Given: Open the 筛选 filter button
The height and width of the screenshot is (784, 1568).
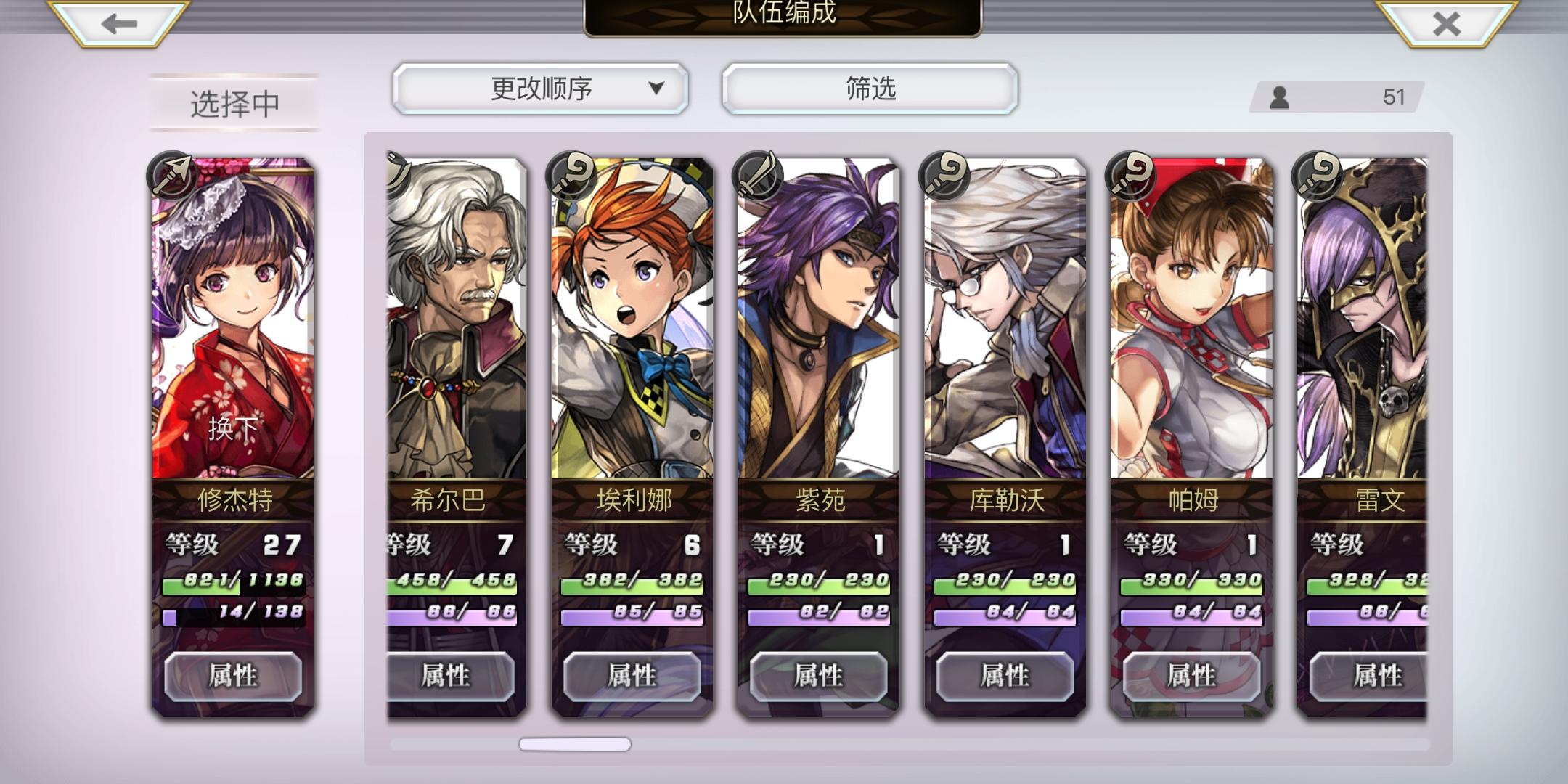Looking at the screenshot, I should (x=870, y=89).
